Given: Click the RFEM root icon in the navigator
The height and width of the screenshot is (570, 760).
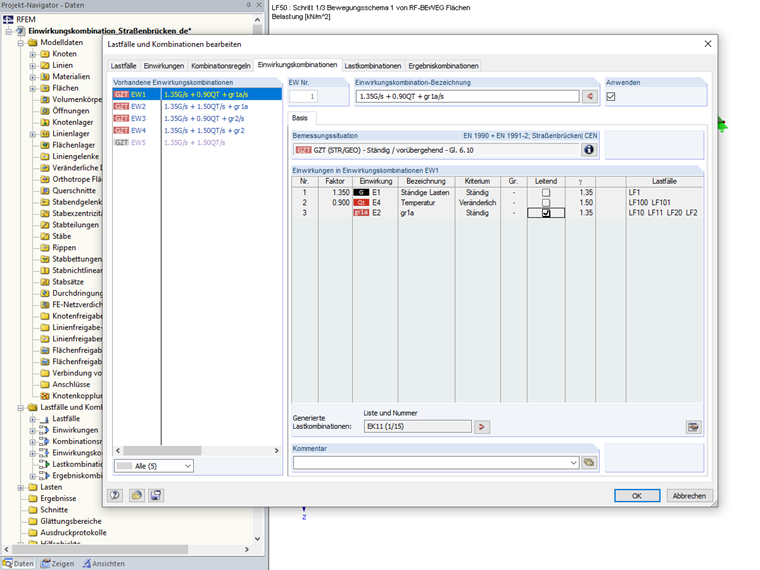Looking at the screenshot, I should pos(8,19).
